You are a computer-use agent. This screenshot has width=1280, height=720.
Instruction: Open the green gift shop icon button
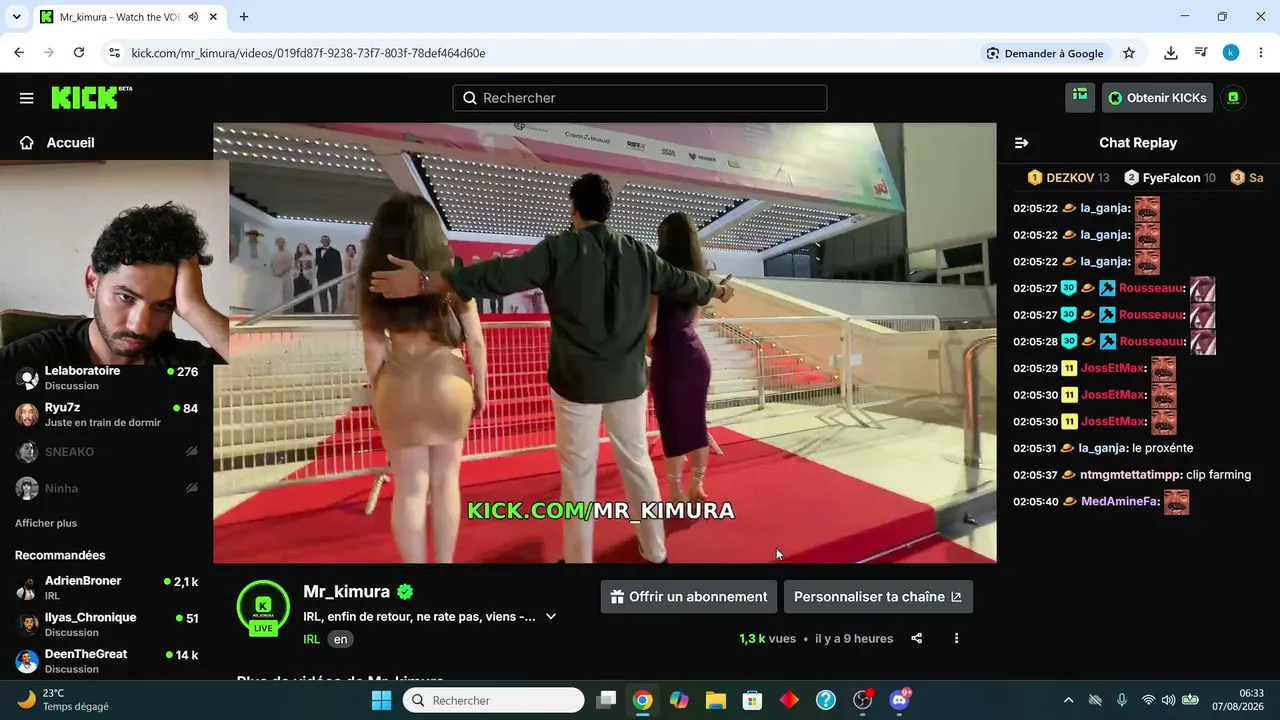pos(1080,97)
